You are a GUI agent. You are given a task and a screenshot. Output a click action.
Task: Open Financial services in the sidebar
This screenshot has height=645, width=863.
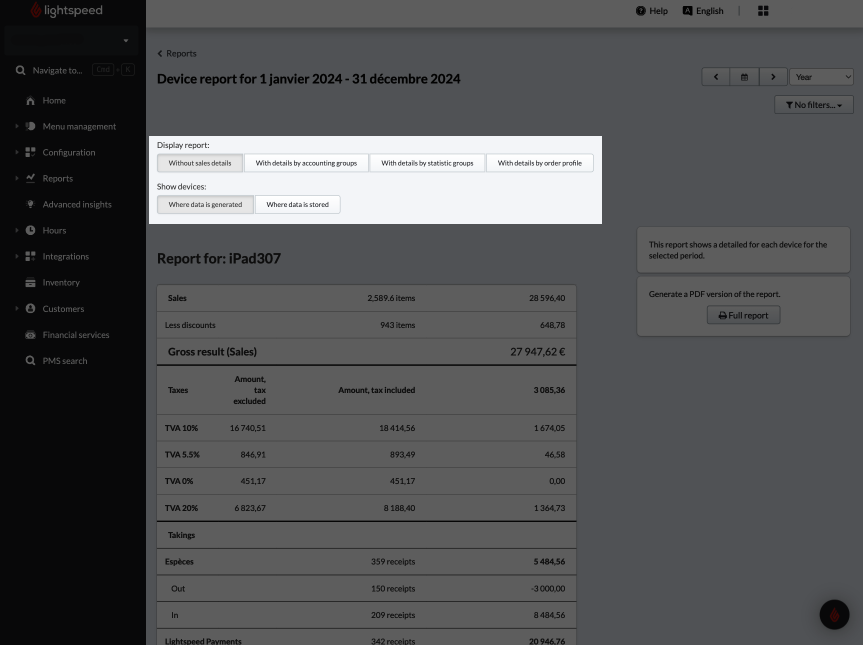click(x=76, y=335)
